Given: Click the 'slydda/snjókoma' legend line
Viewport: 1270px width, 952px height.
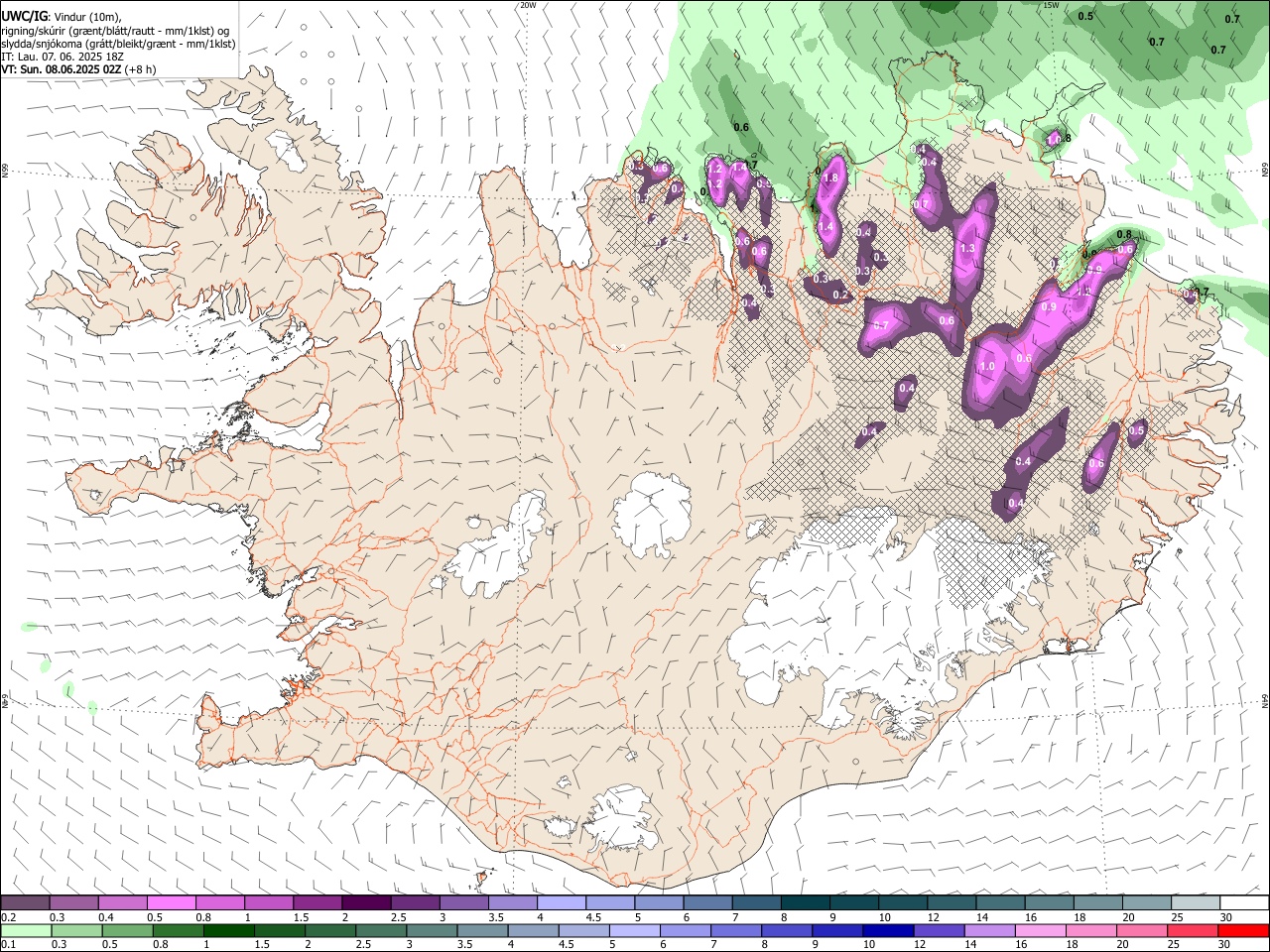Looking at the screenshot, I should [x=118, y=44].
